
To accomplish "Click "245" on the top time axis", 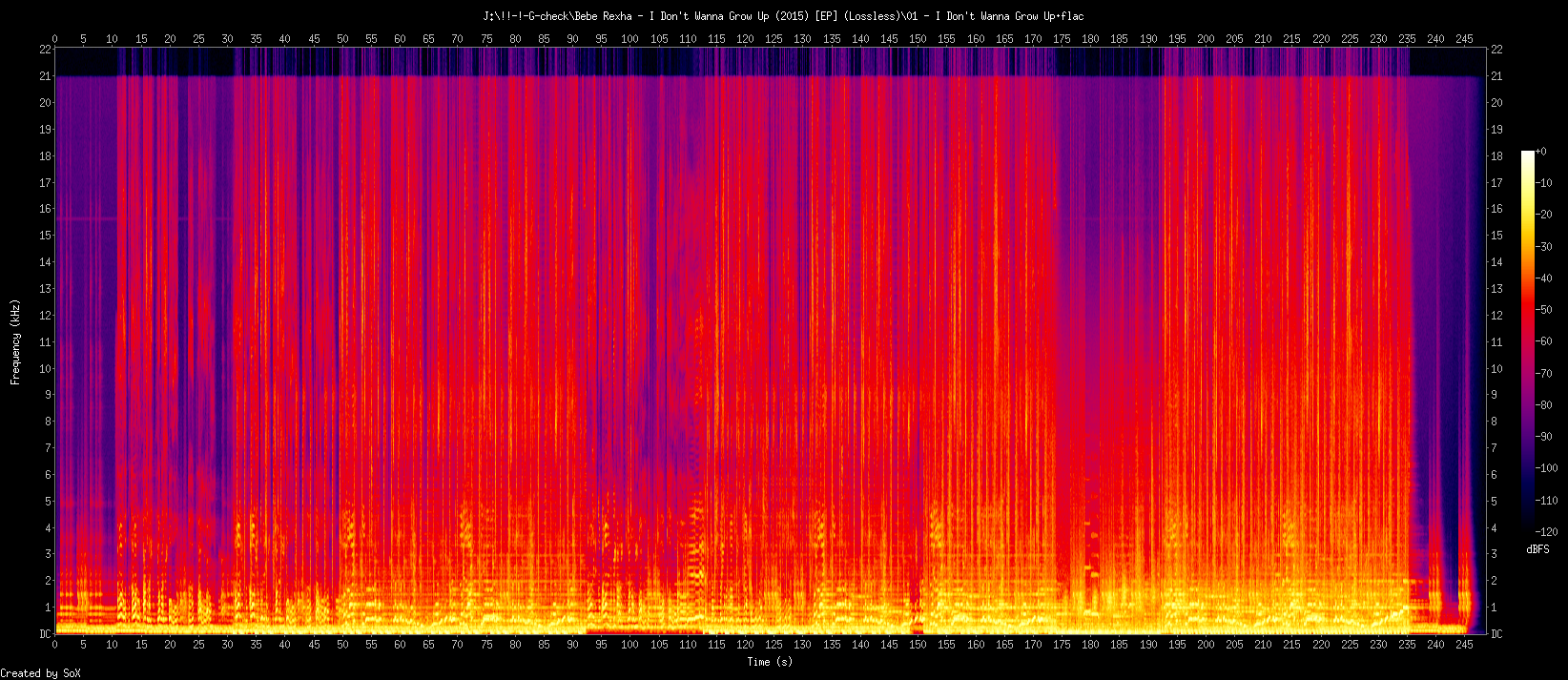I will [x=1464, y=39].
